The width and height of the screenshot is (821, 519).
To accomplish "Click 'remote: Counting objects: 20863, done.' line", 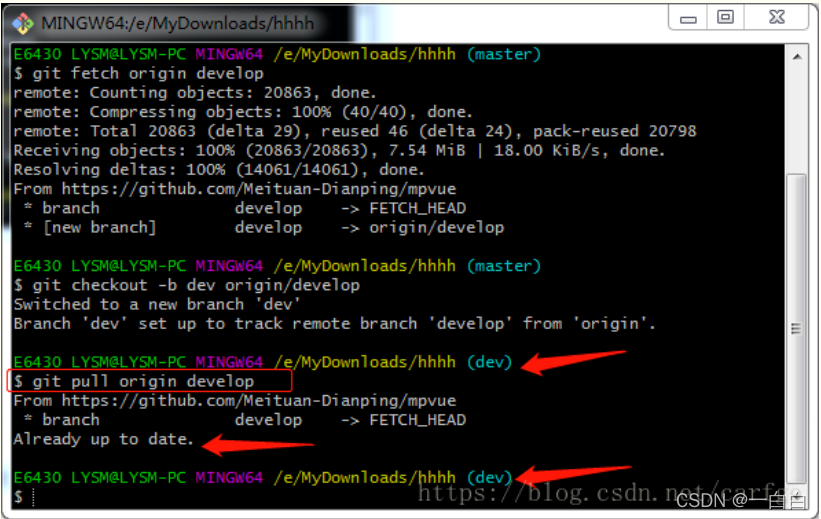I will click(x=195, y=93).
